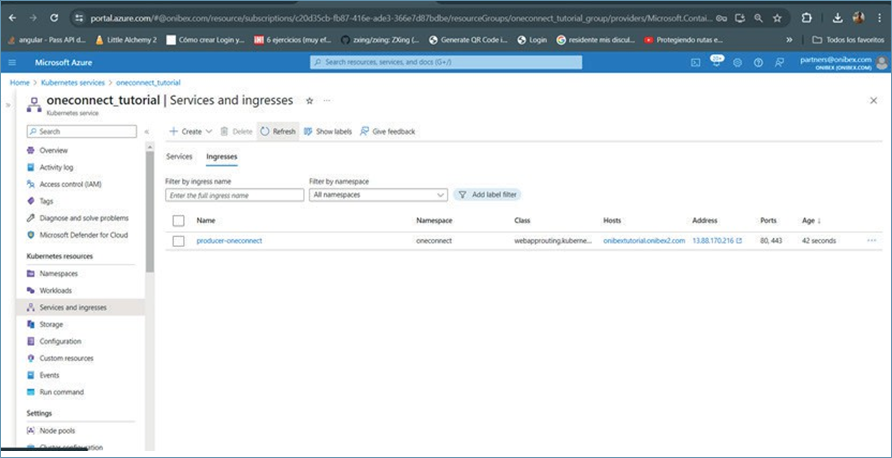Open the browser three-dot menu
This screenshot has width=892, height=458.
click(879, 18)
